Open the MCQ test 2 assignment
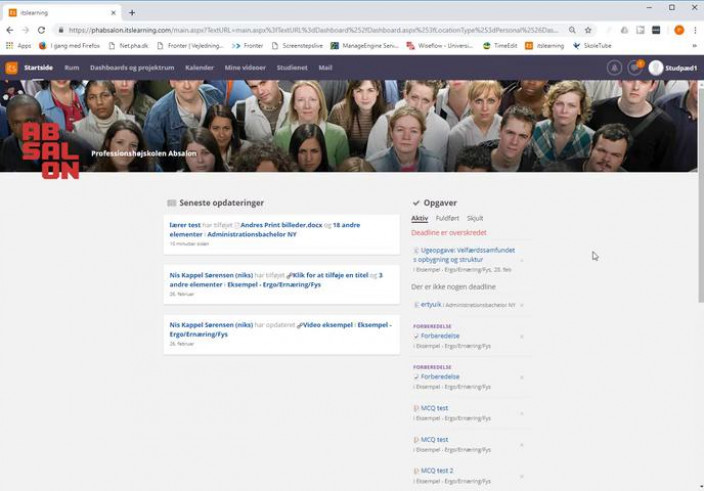704x491 pixels. 436,470
